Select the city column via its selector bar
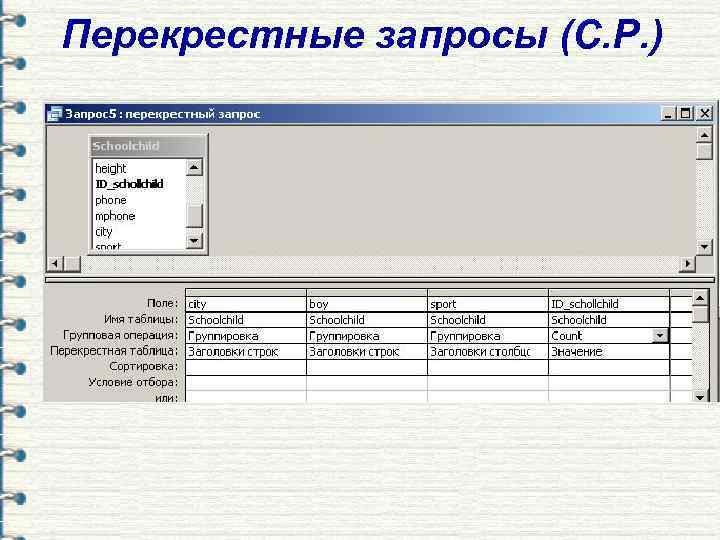This screenshot has height=540, width=720. tap(246, 292)
